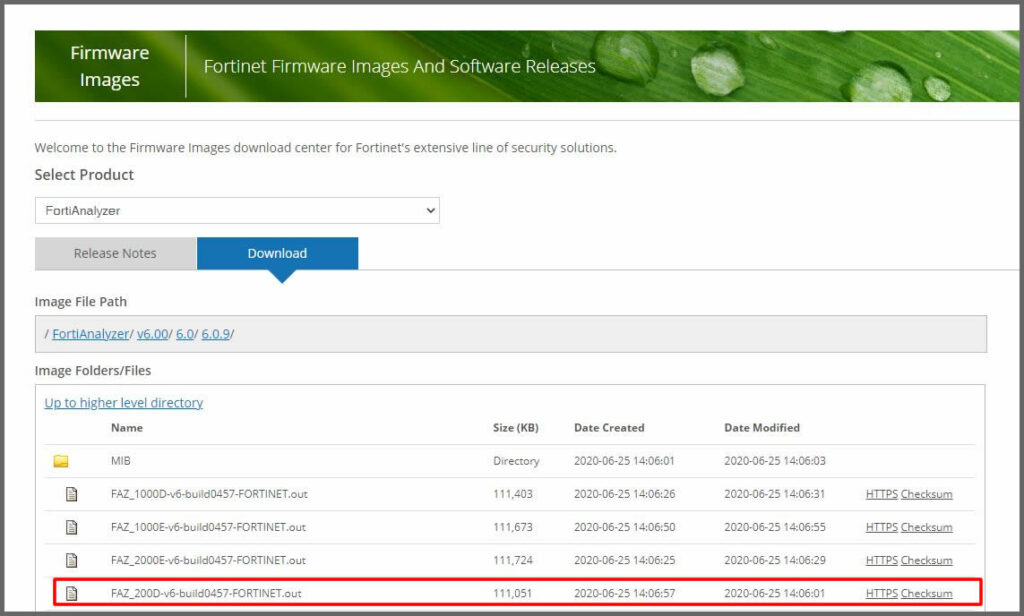Viewport: 1024px width, 616px height.
Task: Open the 6.0.9 path link
Action: pyautogui.click(x=216, y=334)
